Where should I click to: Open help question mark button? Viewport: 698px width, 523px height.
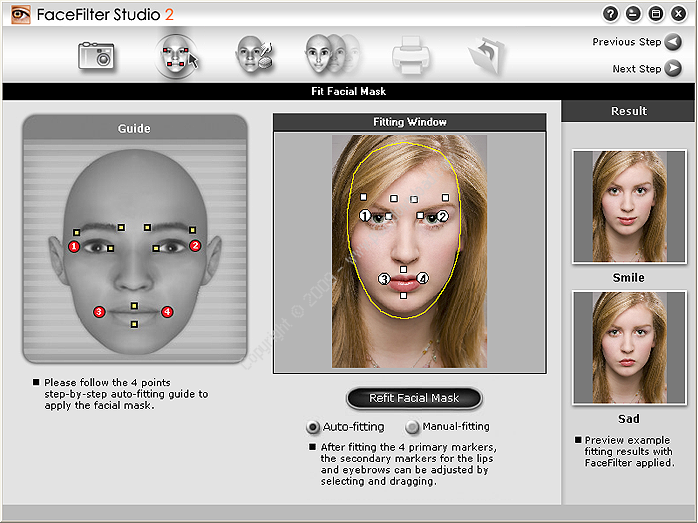click(610, 14)
